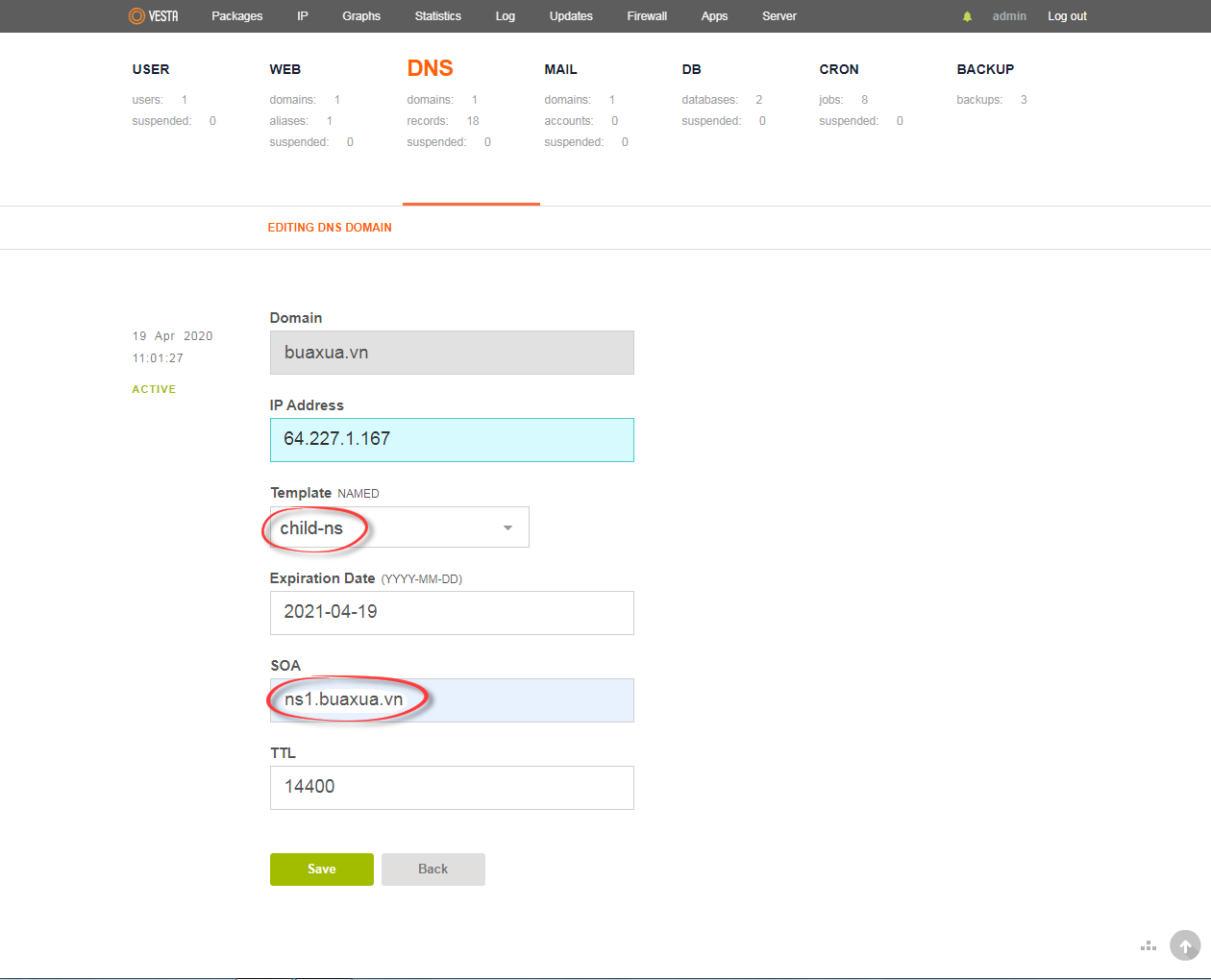Image resolution: width=1211 pixels, height=980 pixels.
Task: Click the disabled Domain field buaxua.vn
Action: tap(452, 353)
